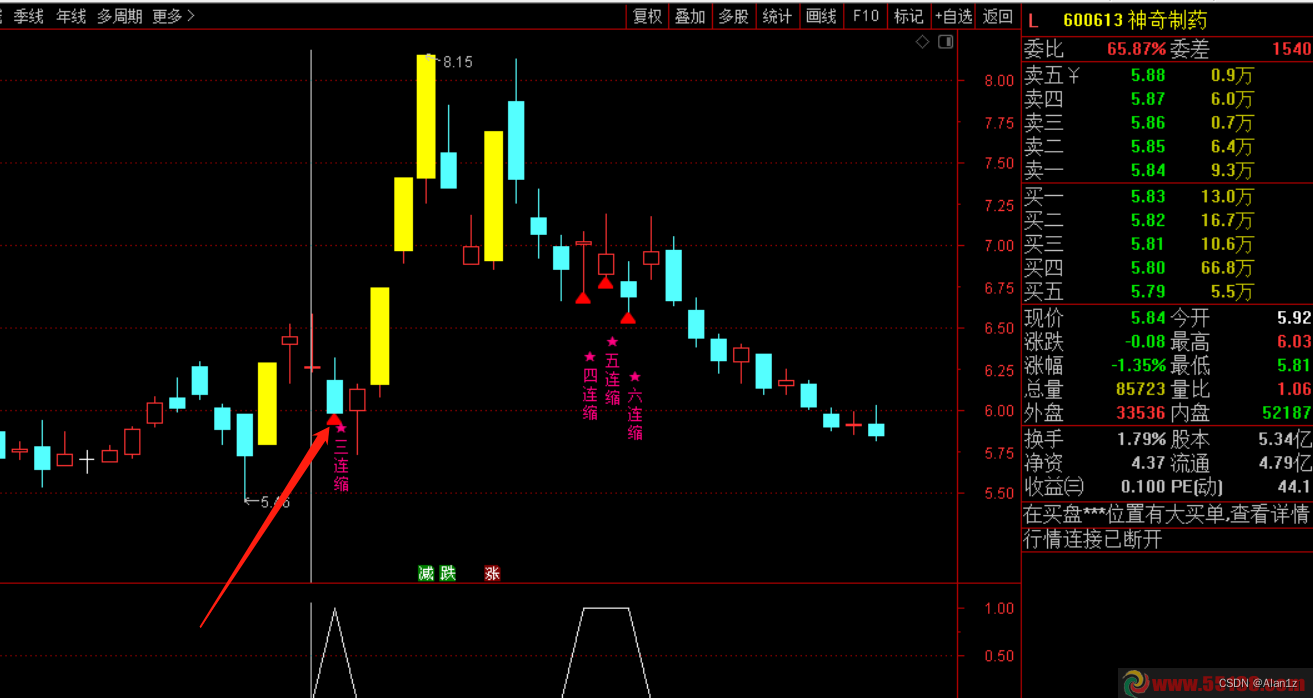Image resolution: width=1313 pixels, height=698 pixels.
Task: Click the 涨 red indicator tag
Action: pos(492,573)
